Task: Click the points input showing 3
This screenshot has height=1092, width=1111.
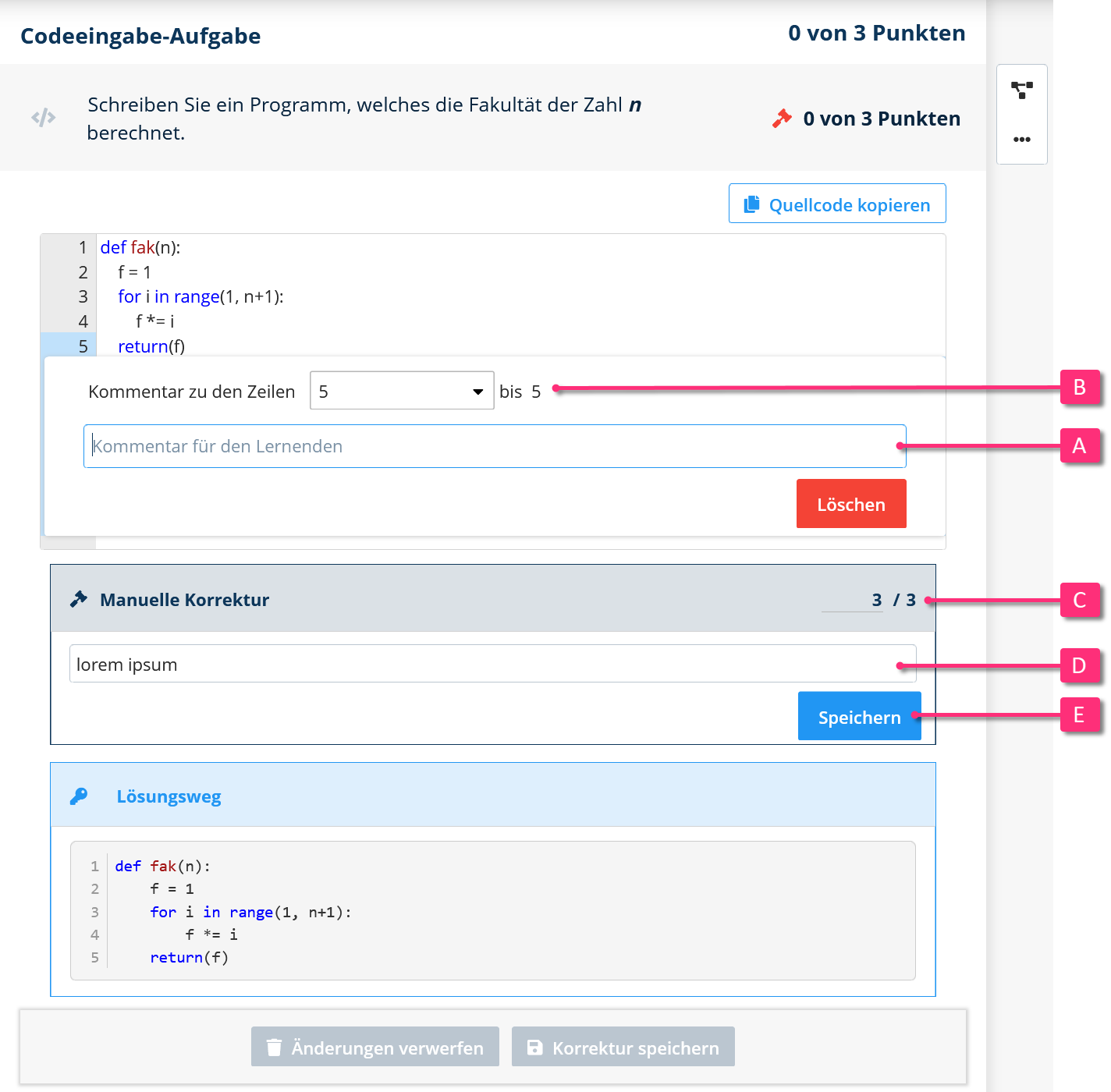Action: click(853, 600)
